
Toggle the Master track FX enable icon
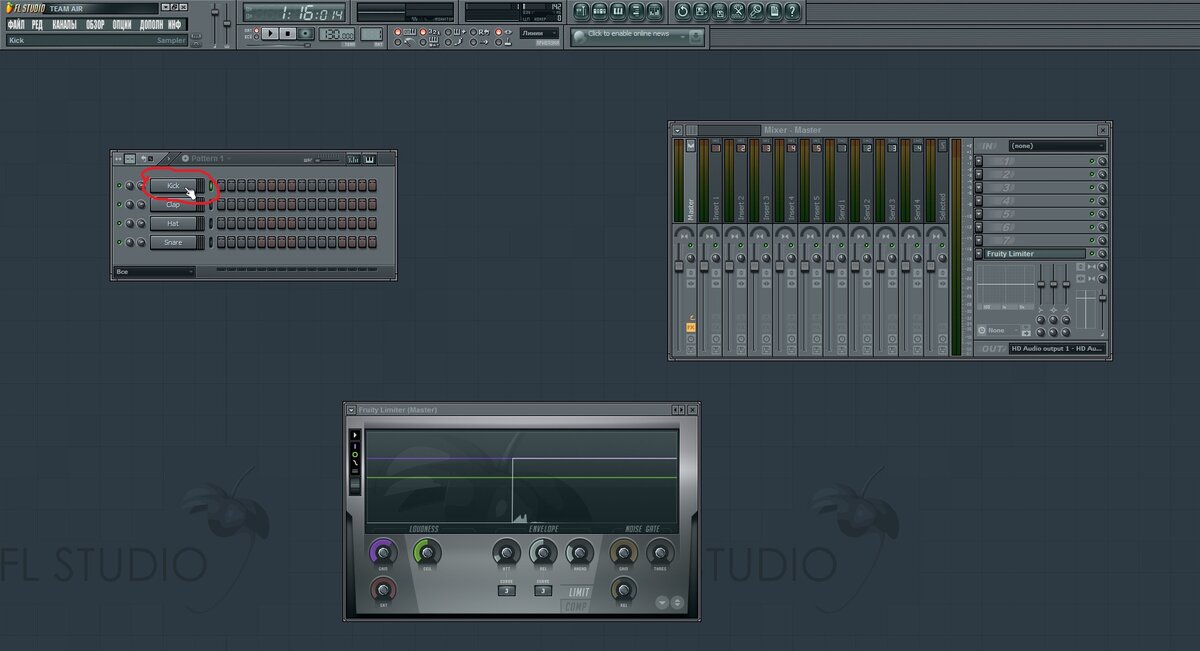691,327
